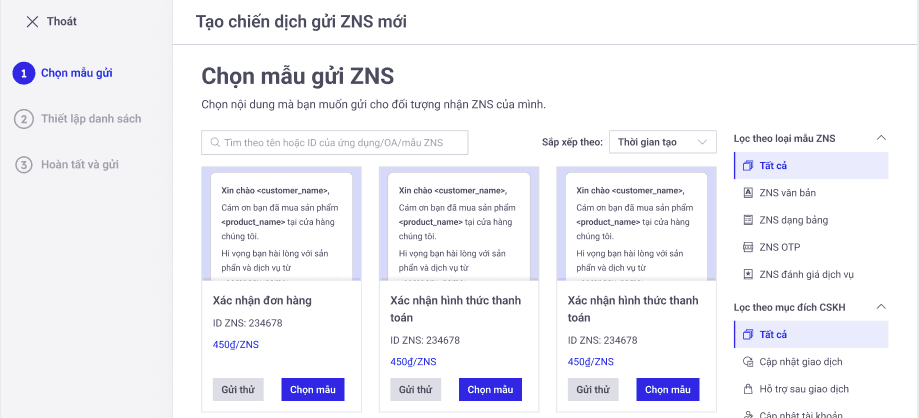Viewport: 919px width, 418px height.
Task: Click the ZNS dạng bảng filter icon
Action: (747, 219)
